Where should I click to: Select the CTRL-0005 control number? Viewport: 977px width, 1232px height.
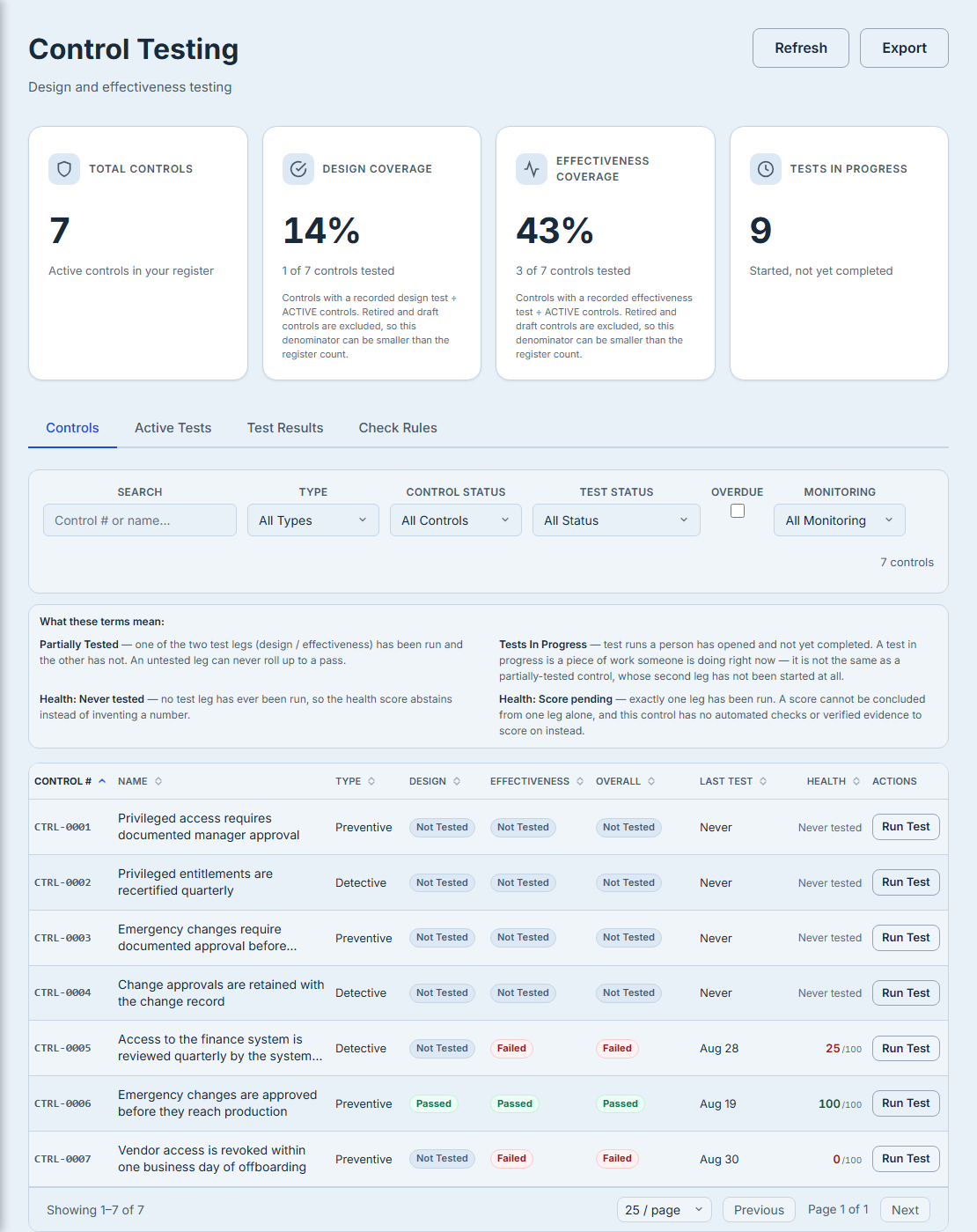(62, 1048)
